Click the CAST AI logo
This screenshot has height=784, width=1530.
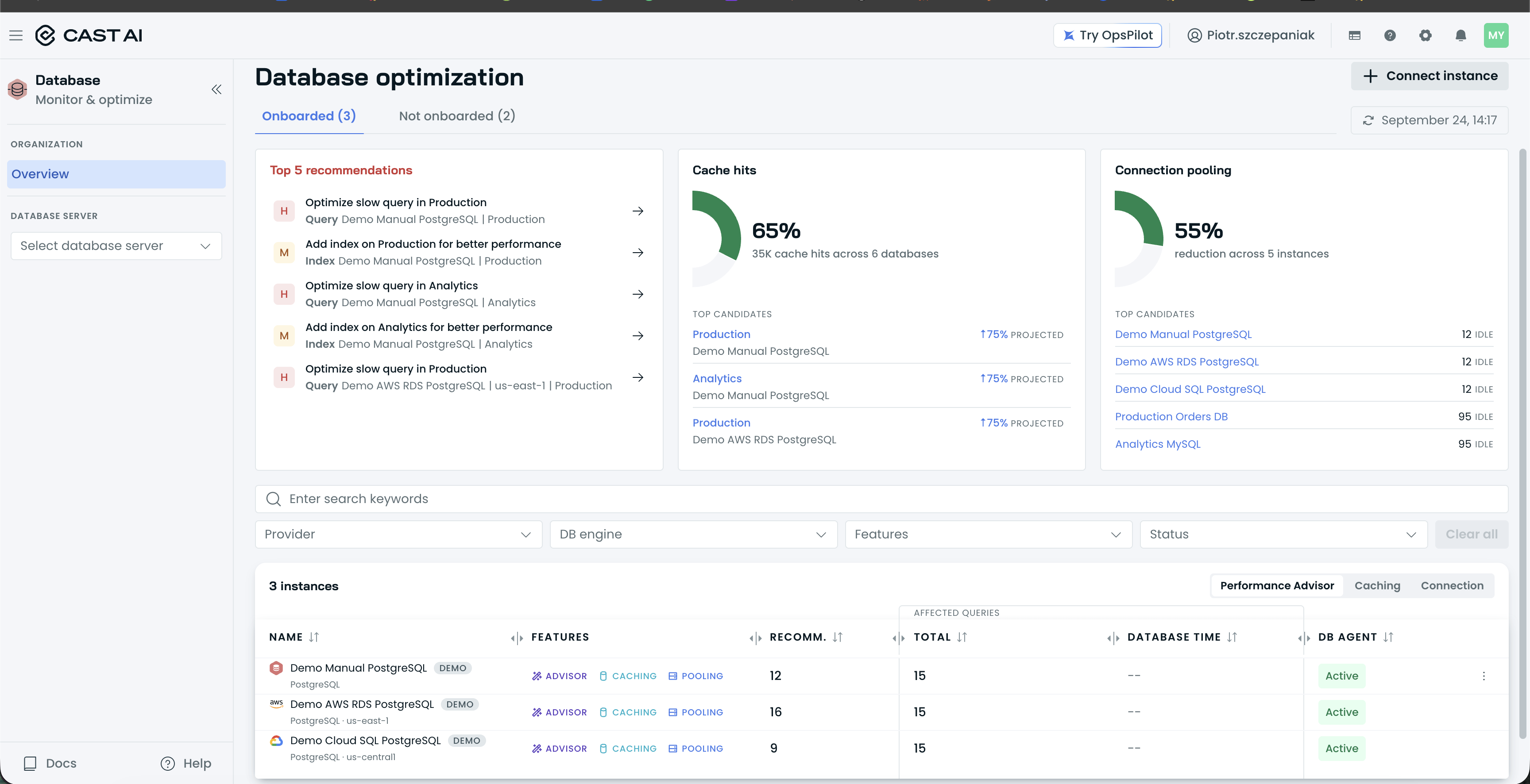89,35
